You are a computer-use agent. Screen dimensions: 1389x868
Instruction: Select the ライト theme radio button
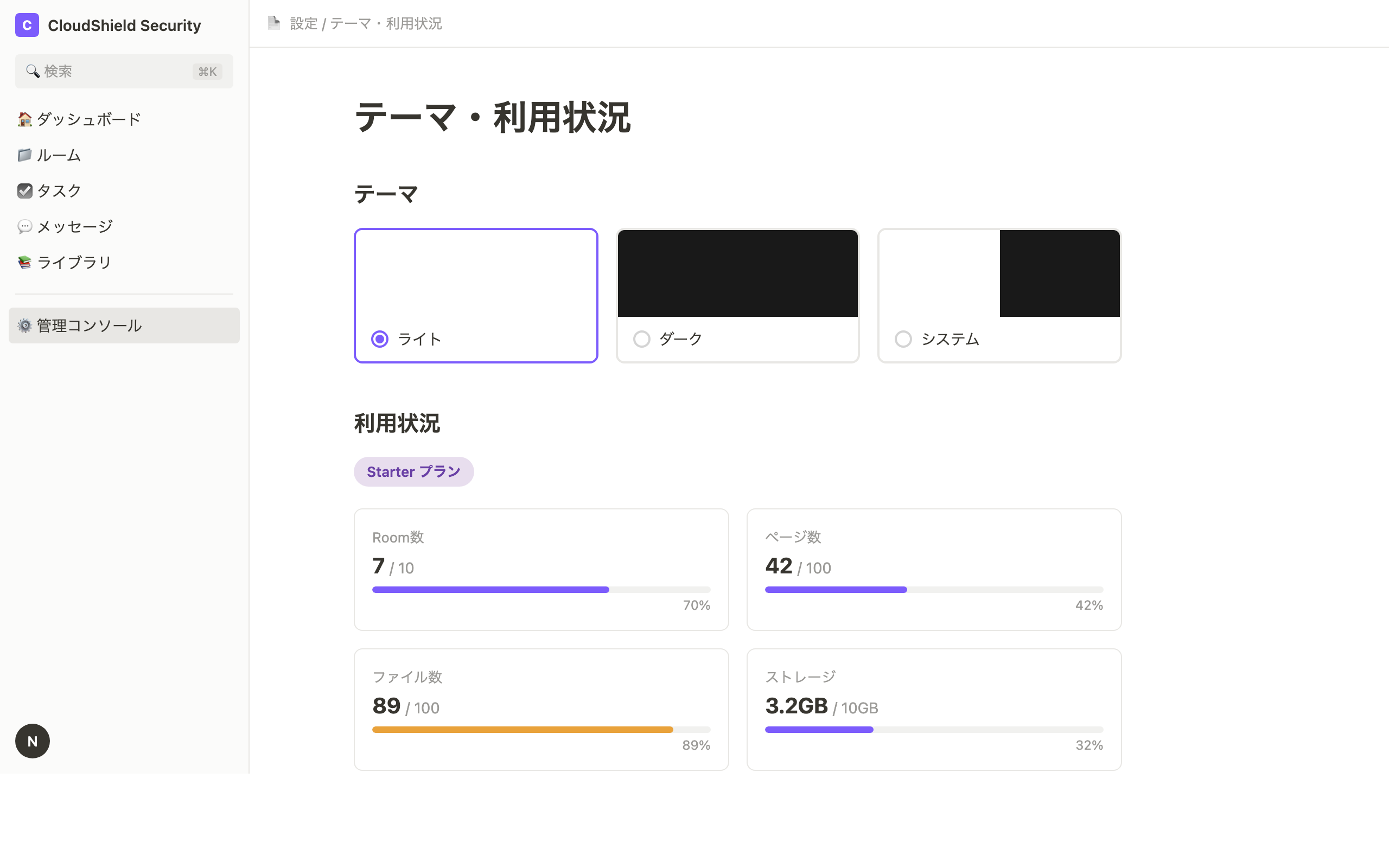379,339
